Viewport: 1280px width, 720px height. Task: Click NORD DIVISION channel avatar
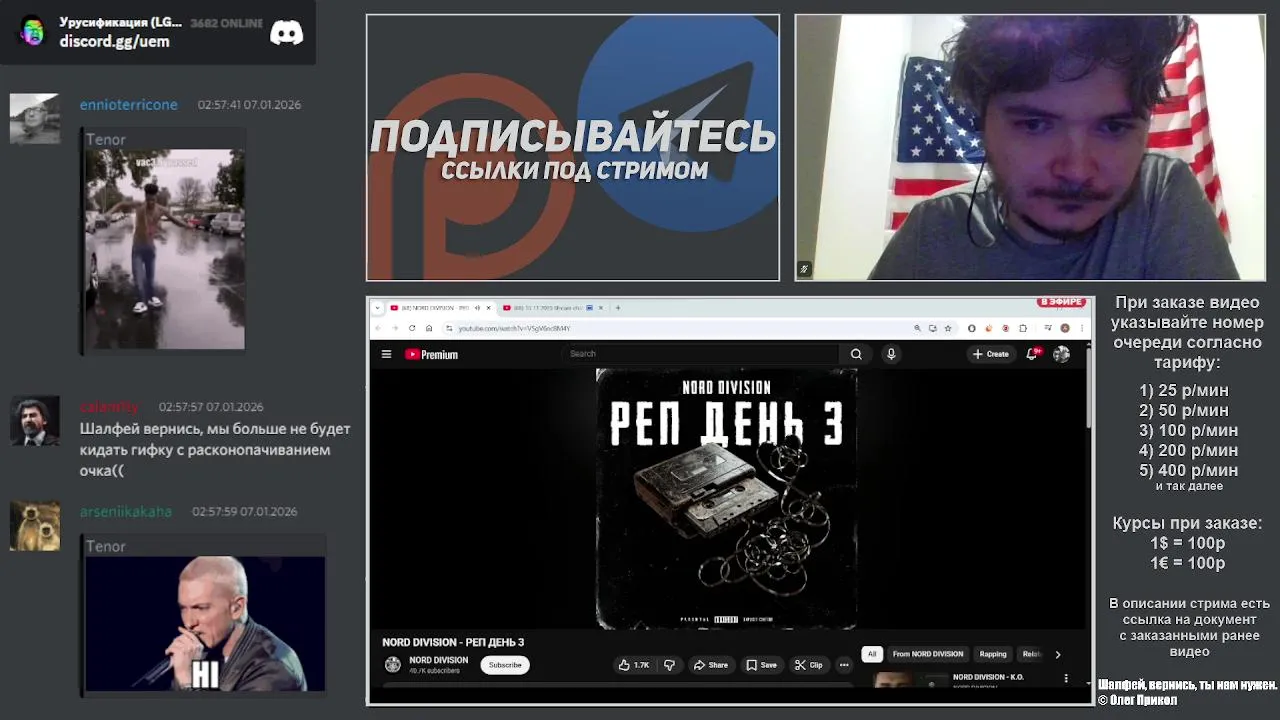click(393, 665)
